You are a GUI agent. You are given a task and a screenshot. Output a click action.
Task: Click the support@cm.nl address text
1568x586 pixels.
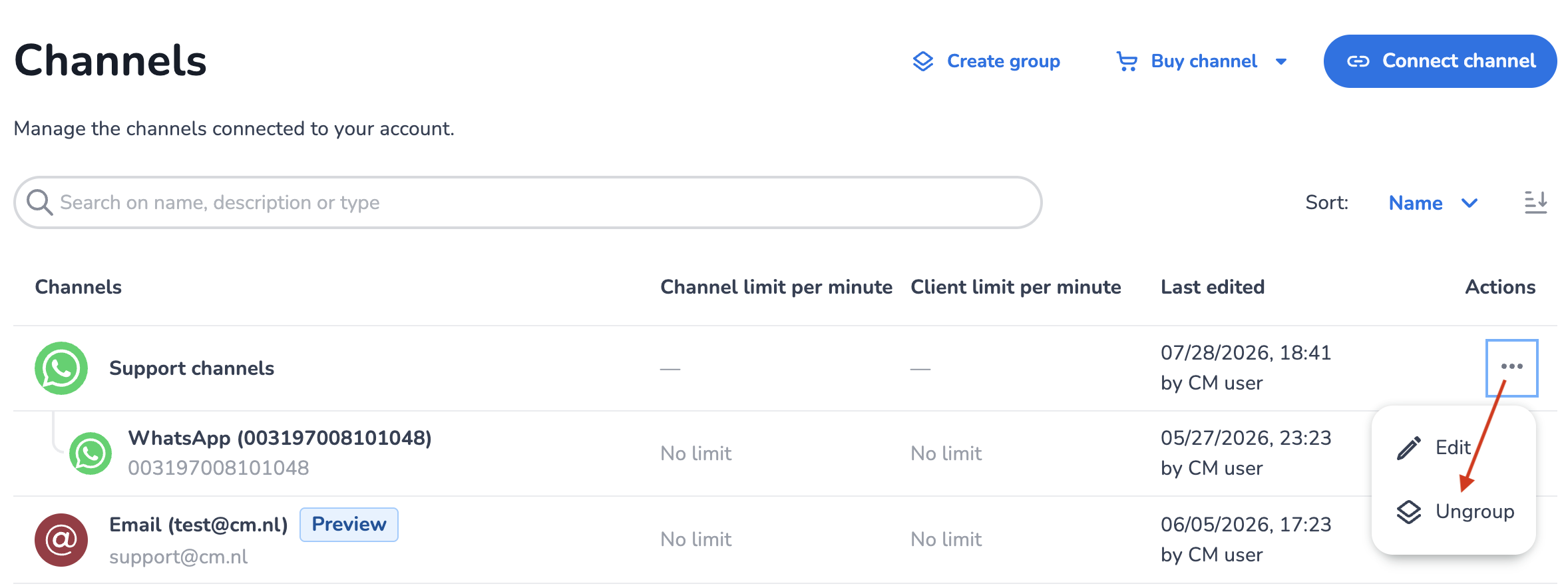pos(178,557)
